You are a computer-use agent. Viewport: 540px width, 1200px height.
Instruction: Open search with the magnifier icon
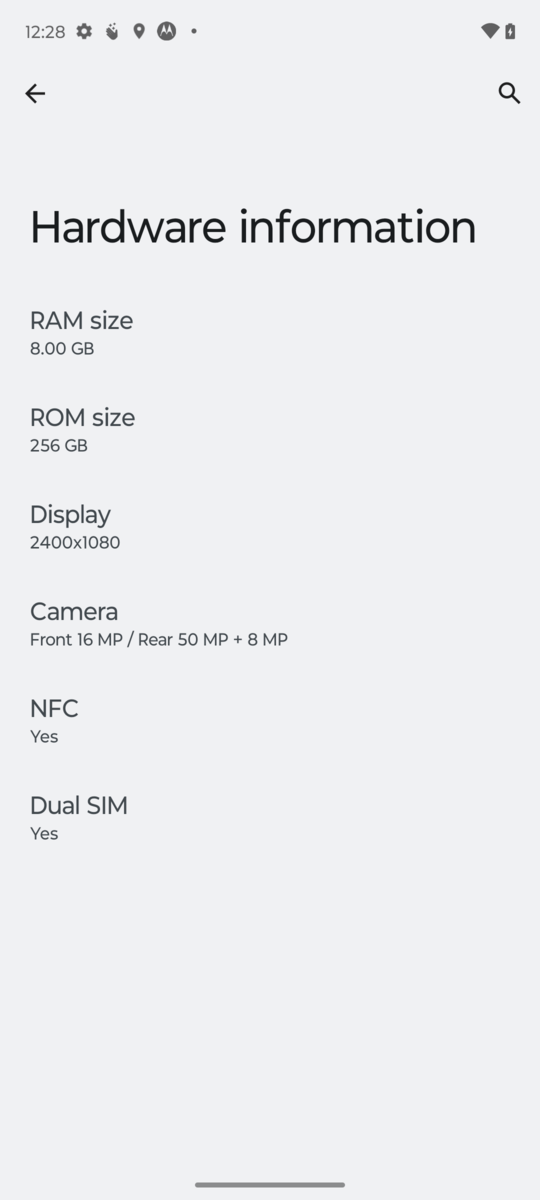509,93
